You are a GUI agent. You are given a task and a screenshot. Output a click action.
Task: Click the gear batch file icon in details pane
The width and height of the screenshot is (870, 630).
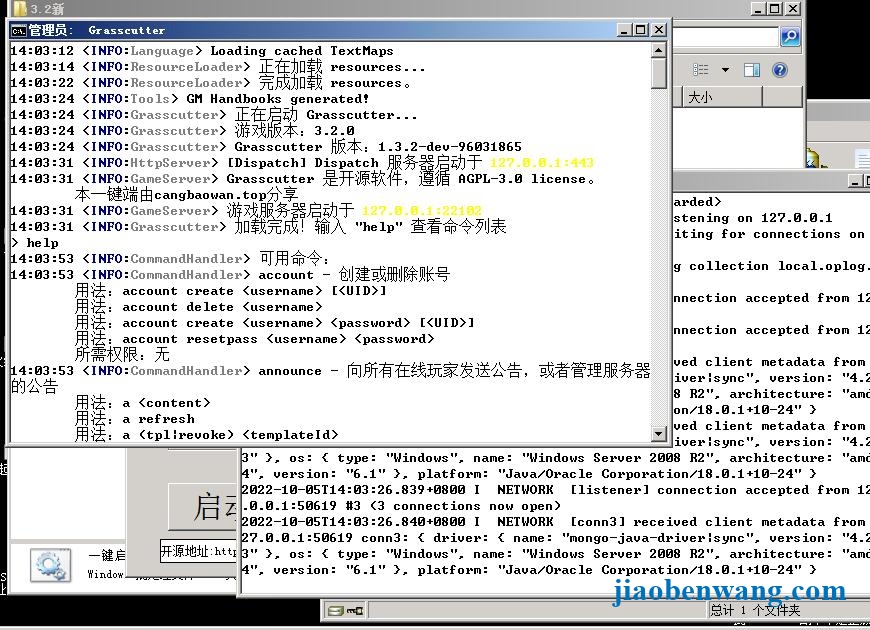coord(50,565)
